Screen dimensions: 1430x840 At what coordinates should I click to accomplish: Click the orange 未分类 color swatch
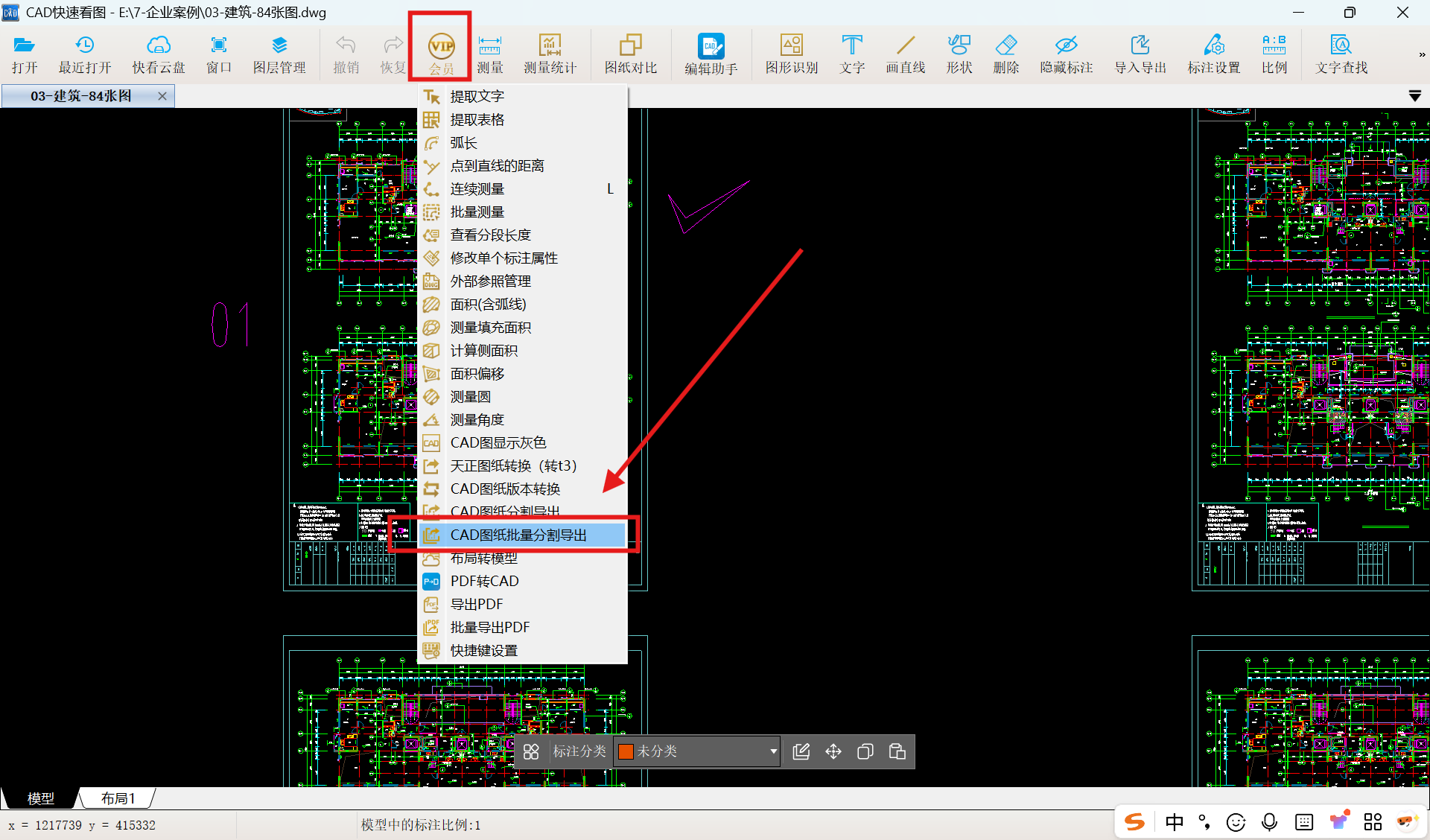[626, 751]
